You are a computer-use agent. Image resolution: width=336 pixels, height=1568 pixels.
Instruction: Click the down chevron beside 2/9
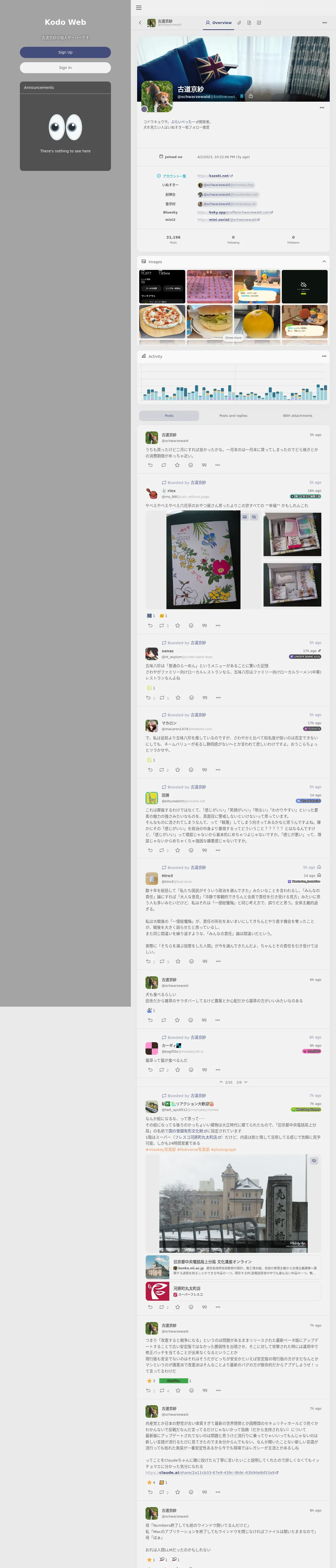[x=246, y=1082]
